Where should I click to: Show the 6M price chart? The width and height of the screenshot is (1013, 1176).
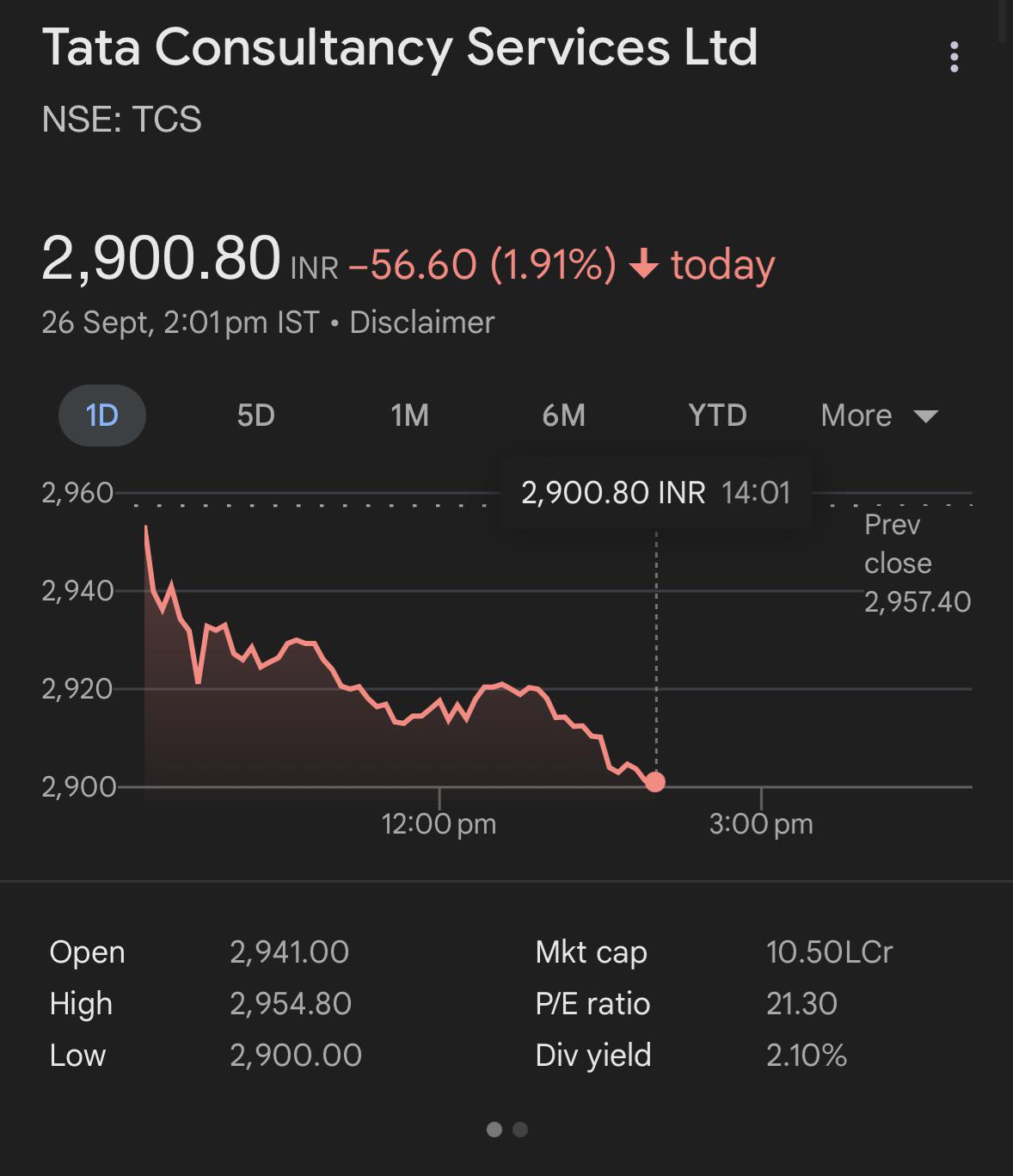563,416
